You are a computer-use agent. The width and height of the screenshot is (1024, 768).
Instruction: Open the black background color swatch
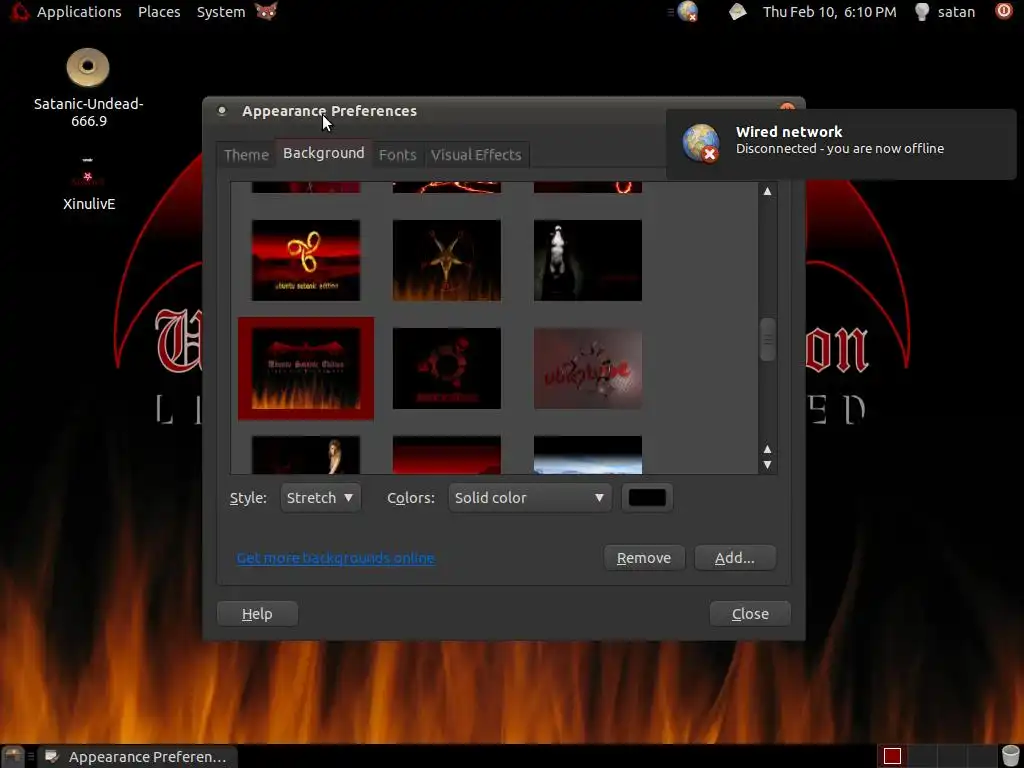(647, 498)
